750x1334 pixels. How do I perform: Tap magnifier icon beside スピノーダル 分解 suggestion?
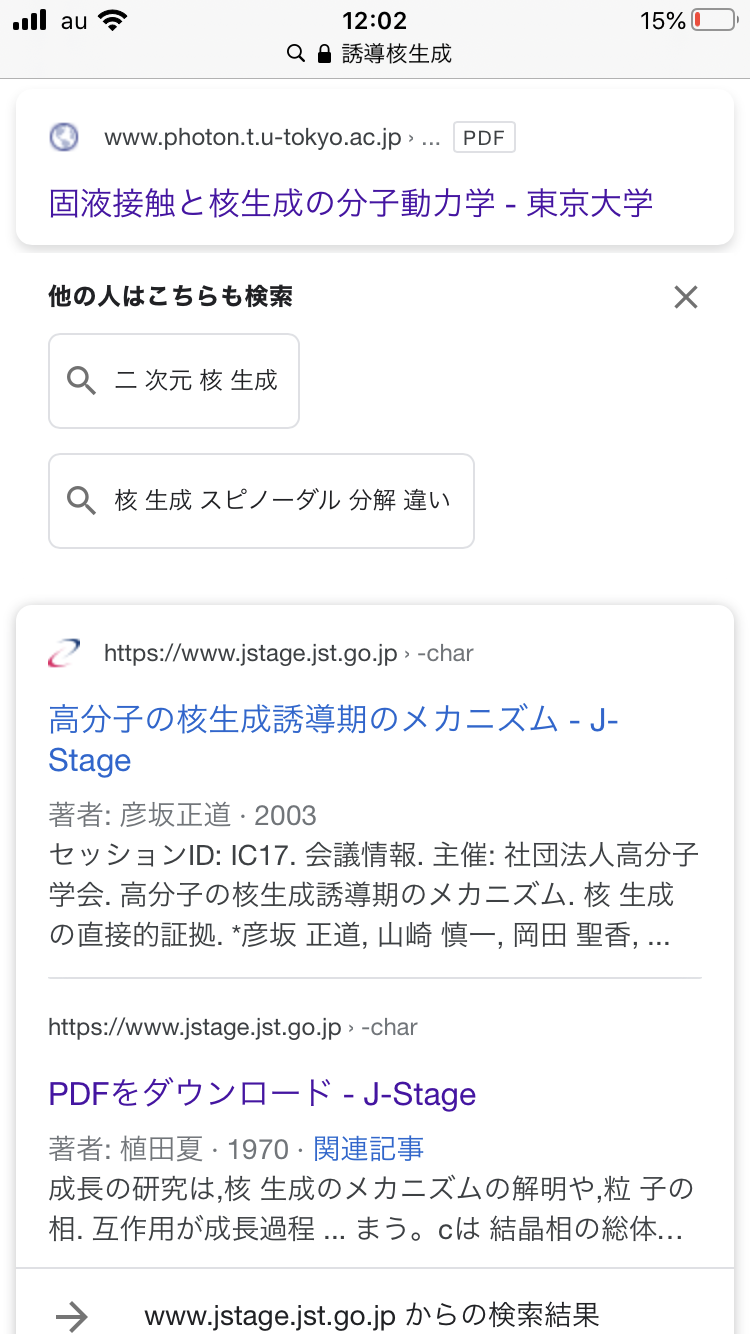(81, 500)
